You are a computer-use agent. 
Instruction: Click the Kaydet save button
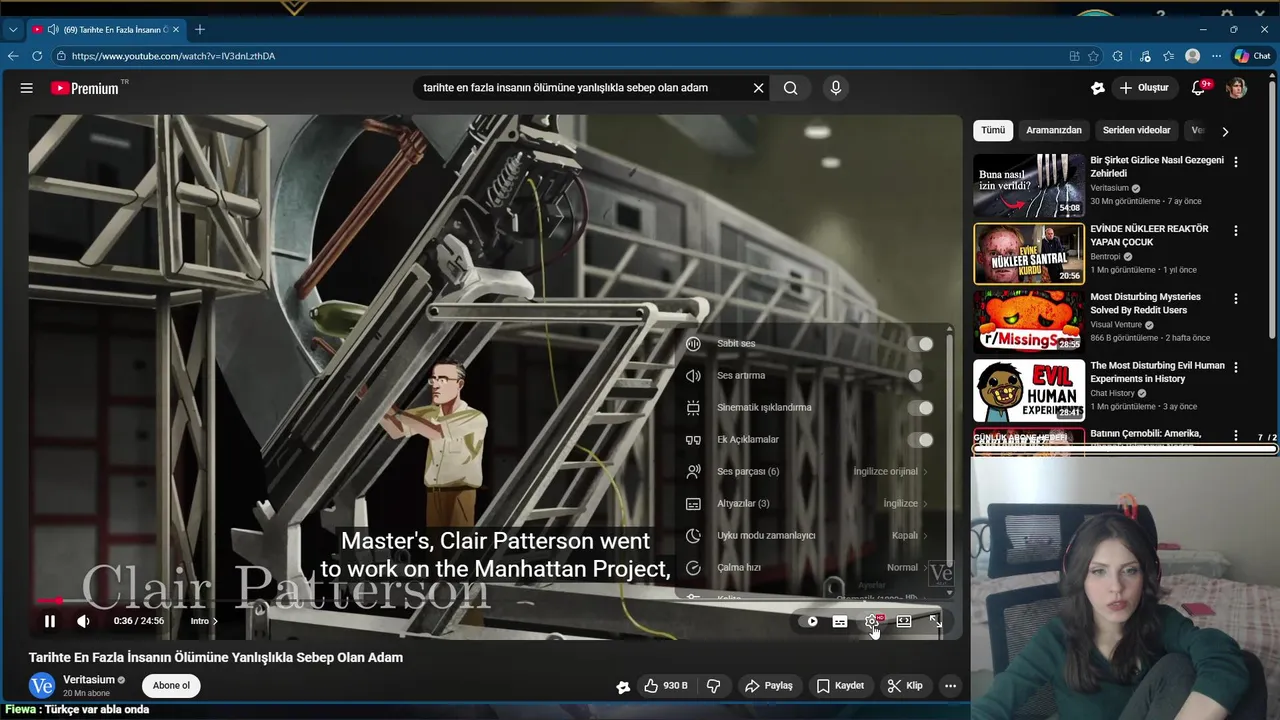840,686
